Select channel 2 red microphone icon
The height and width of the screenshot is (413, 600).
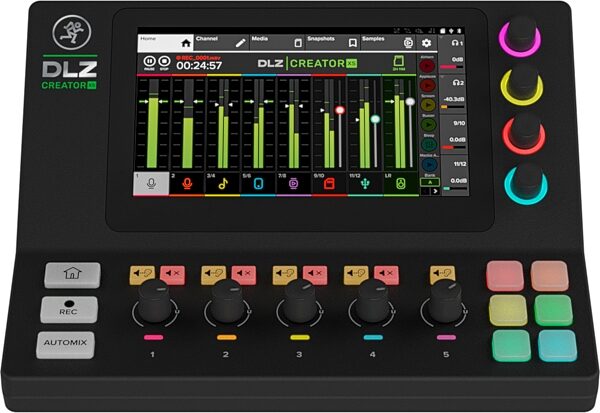tap(187, 184)
